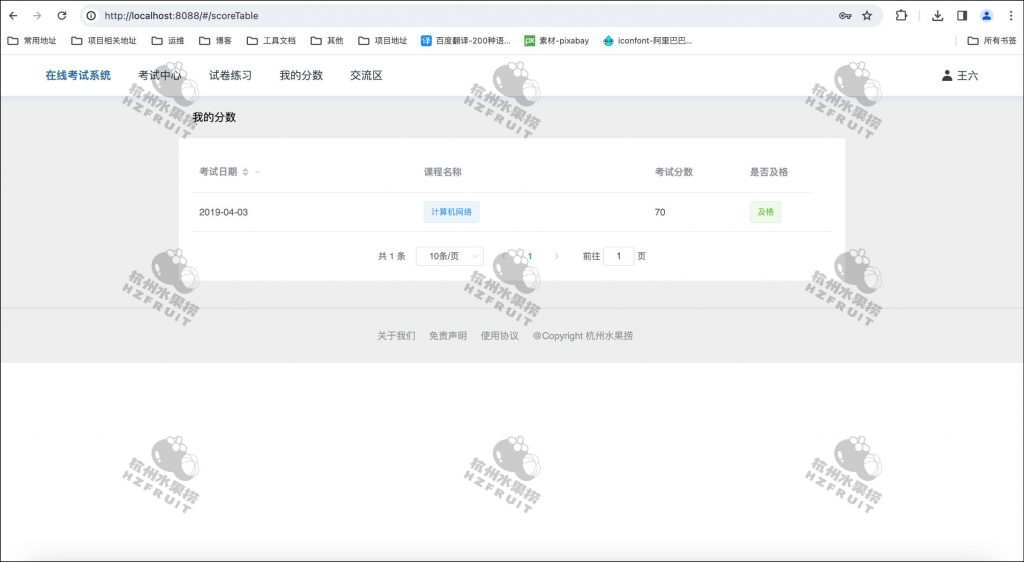Open the 博客 bookmark folder
Screen dimensions: 1024x562
216,40
